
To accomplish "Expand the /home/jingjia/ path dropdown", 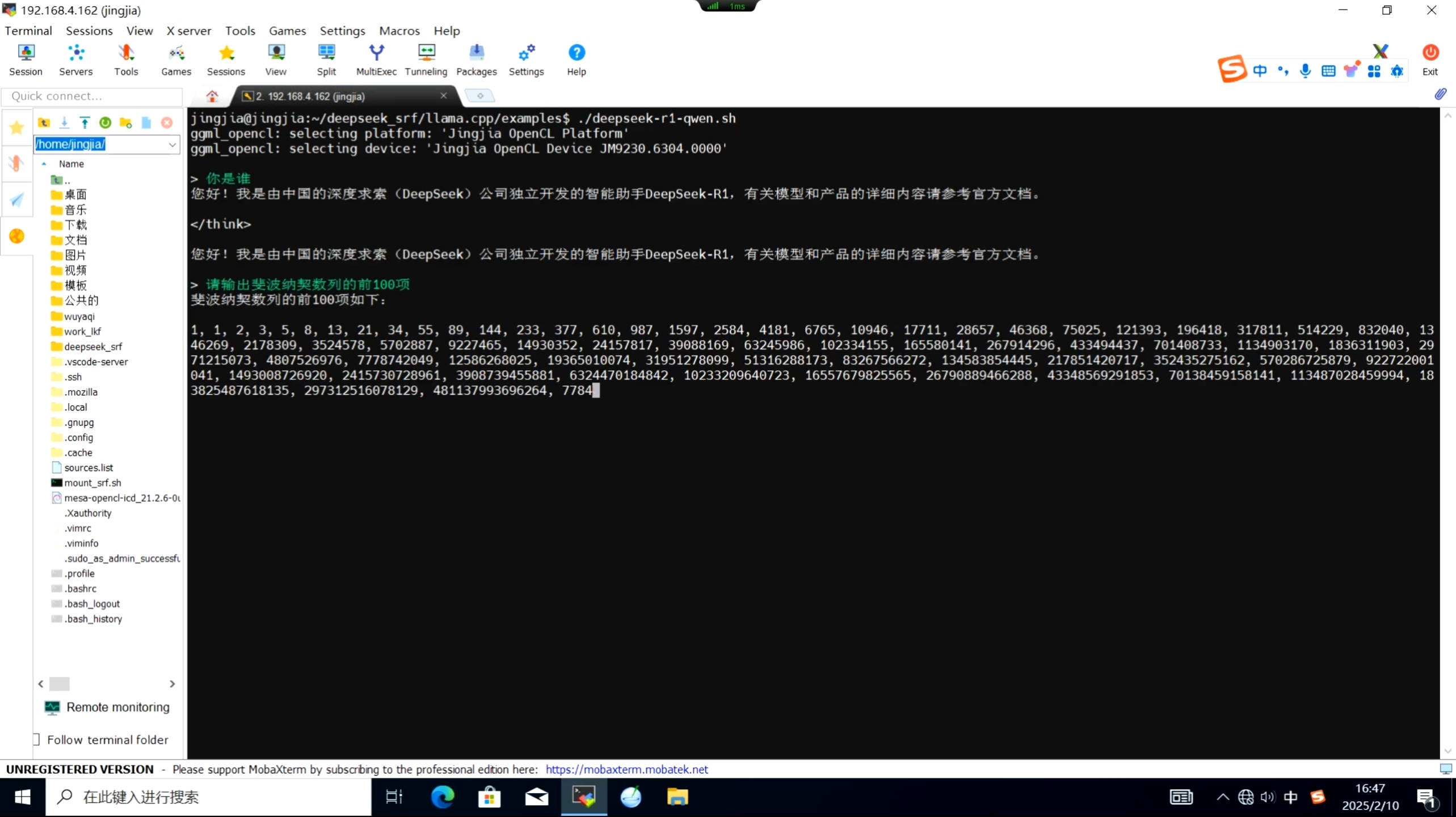I will 172,144.
